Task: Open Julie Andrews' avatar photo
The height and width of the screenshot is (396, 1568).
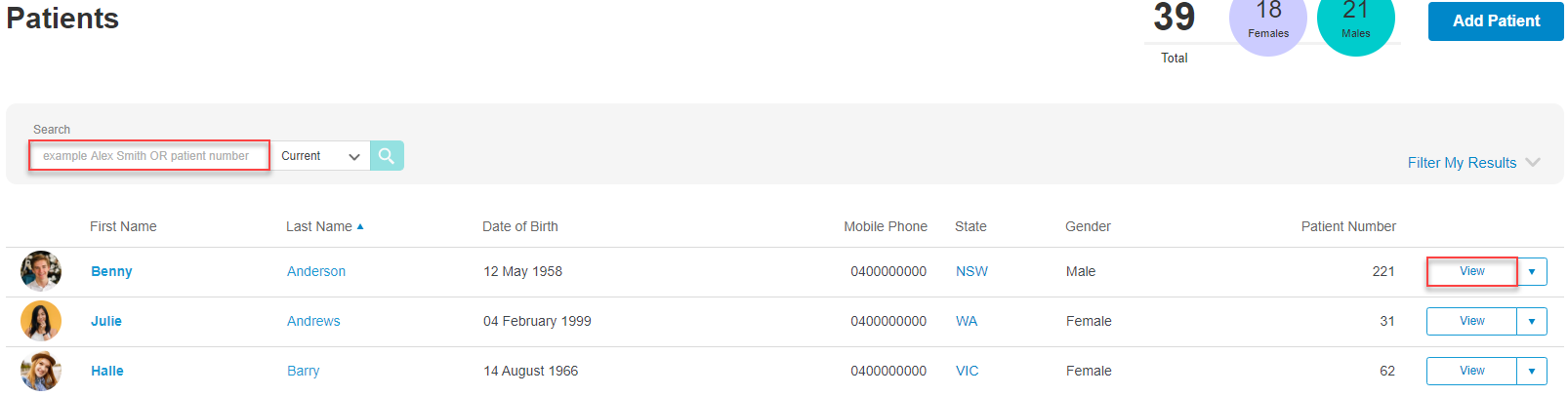Action: (41, 321)
